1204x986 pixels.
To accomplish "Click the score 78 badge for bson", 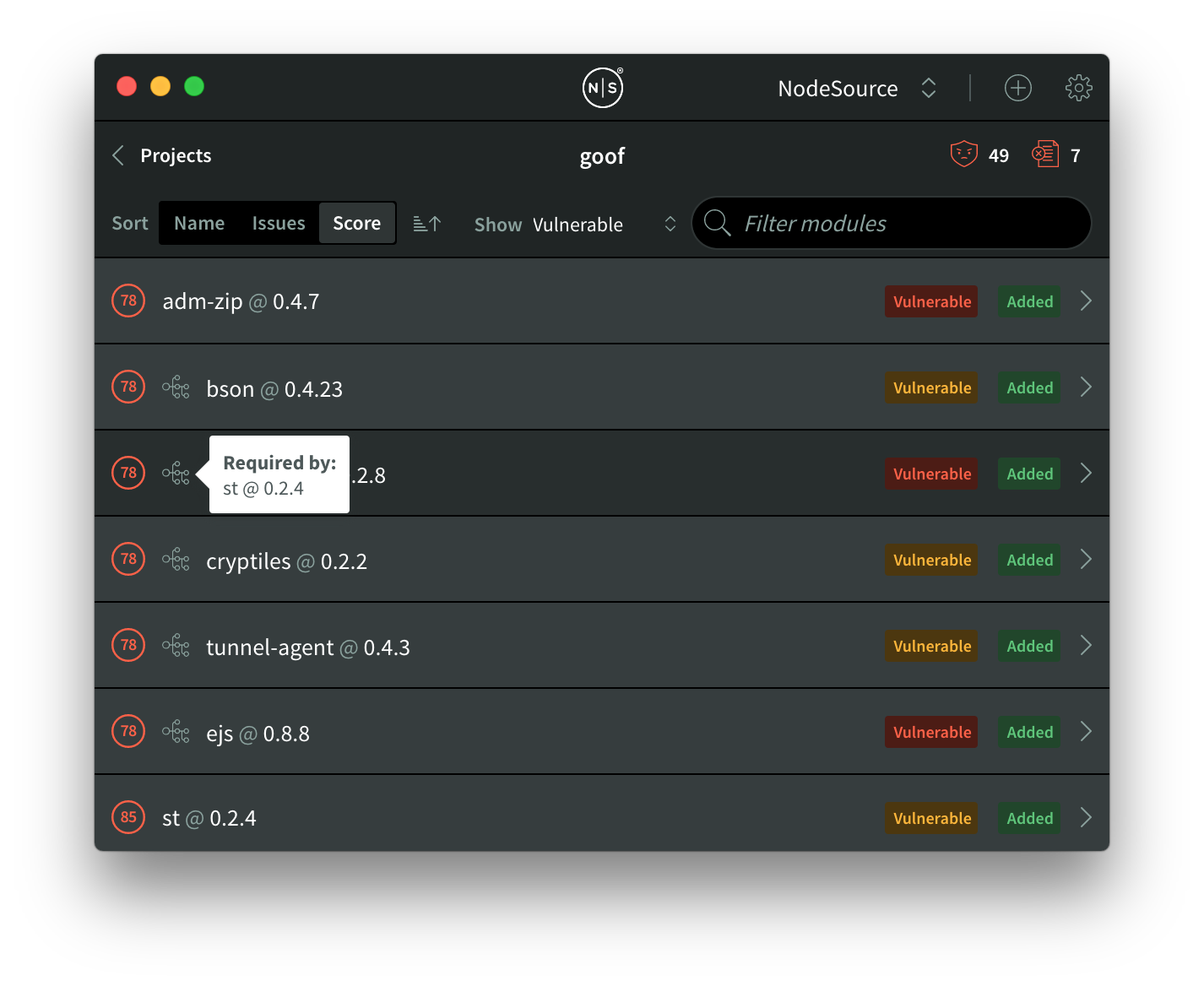I will click(x=128, y=387).
